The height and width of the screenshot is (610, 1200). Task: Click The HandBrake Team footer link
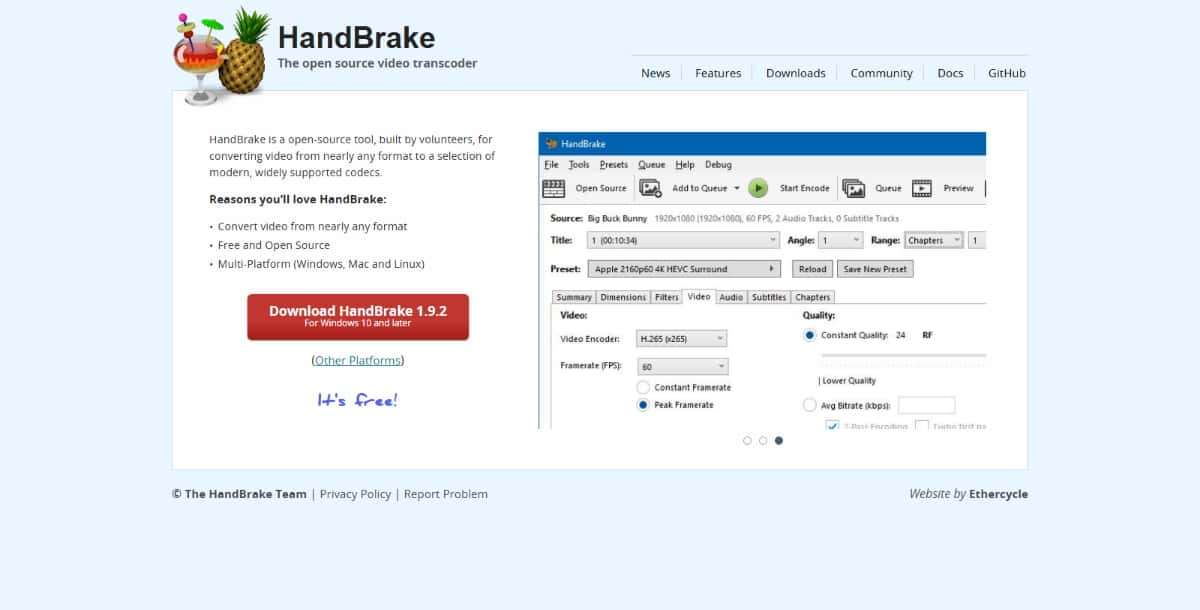pyautogui.click(x=246, y=494)
